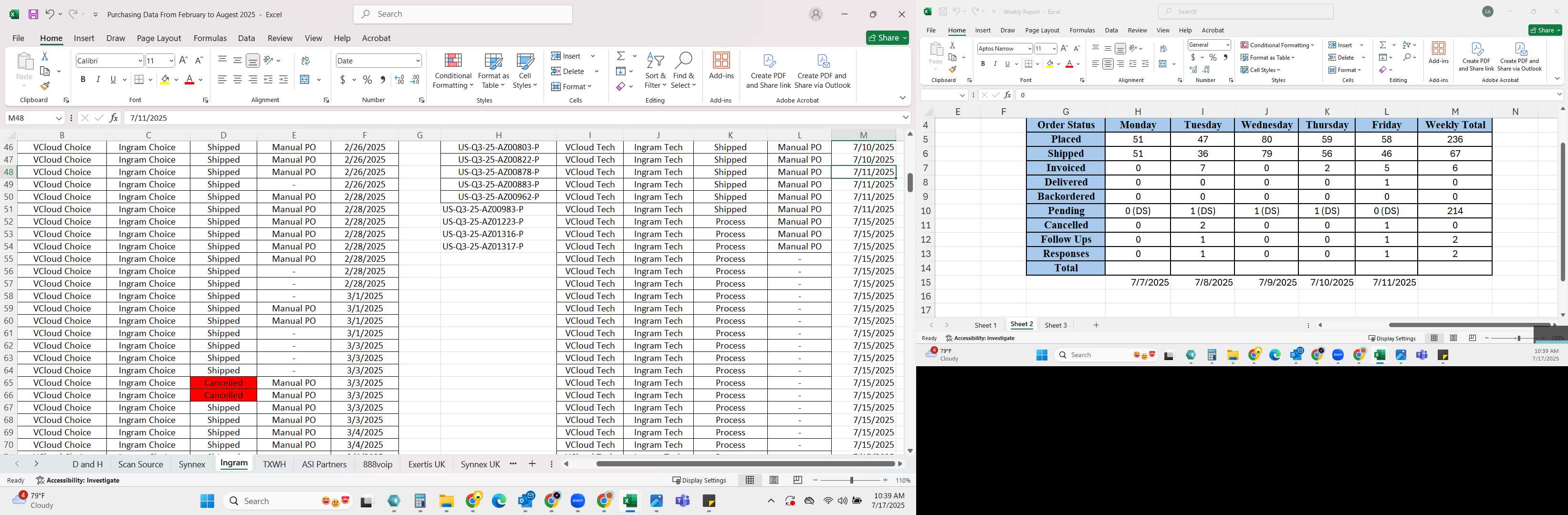Screen dimensions: 1568x515
Task: Click search box in Purchasing Data title bar
Action: (x=462, y=14)
